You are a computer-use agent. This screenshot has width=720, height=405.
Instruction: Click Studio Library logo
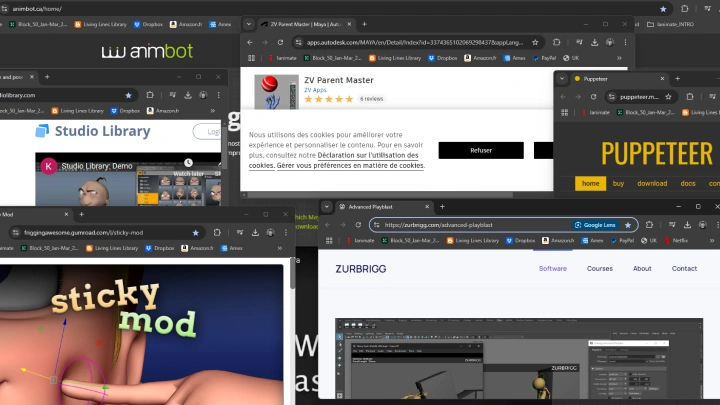tap(93, 131)
